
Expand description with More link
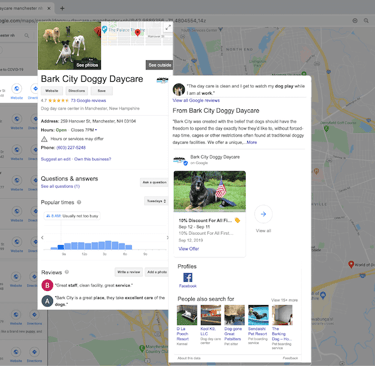[252, 142]
